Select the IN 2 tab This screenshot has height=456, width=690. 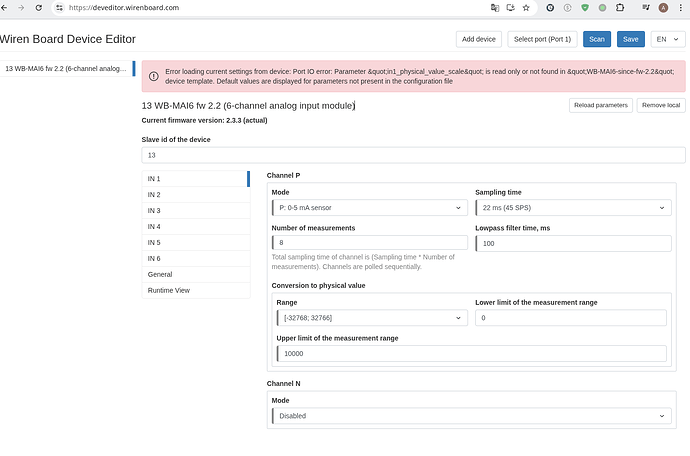[196, 195]
